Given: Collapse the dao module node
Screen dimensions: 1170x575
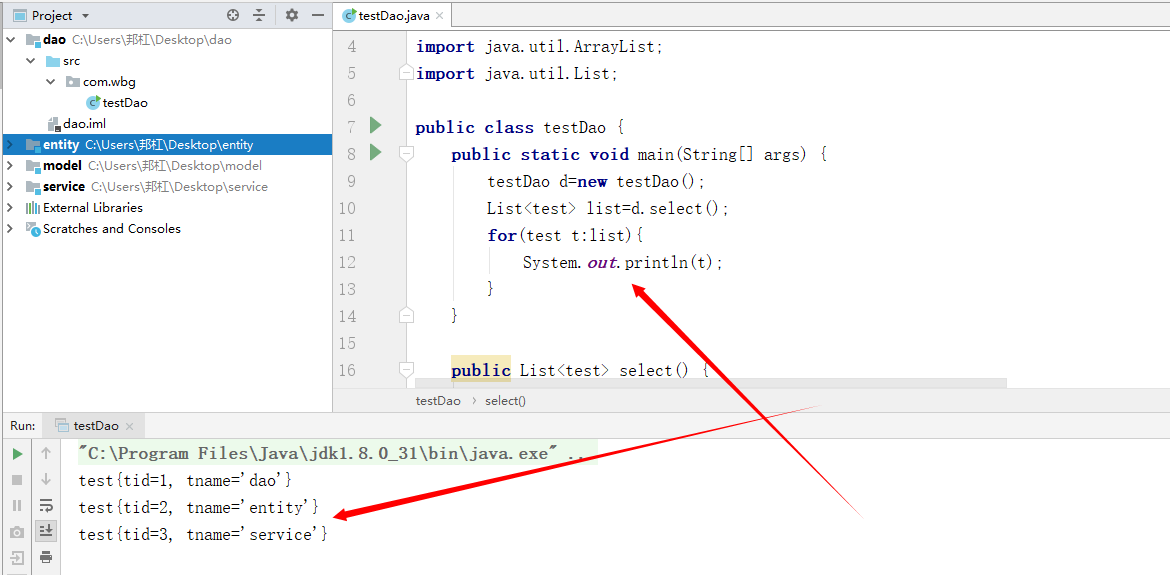Looking at the screenshot, I should coord(10,40).
